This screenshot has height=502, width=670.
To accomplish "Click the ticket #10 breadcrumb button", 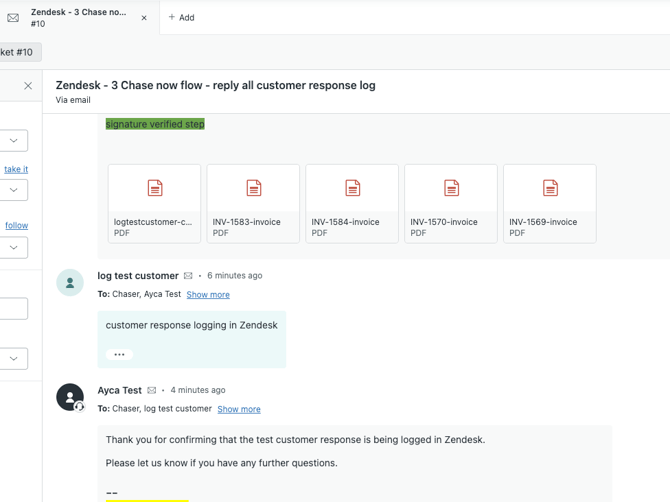I will [x=18, y=52].
